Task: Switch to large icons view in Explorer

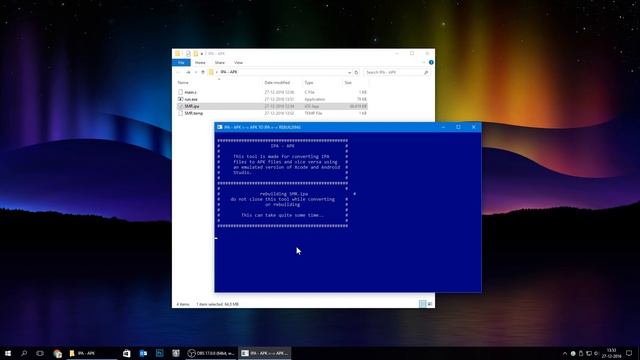Action: (430, 304)
